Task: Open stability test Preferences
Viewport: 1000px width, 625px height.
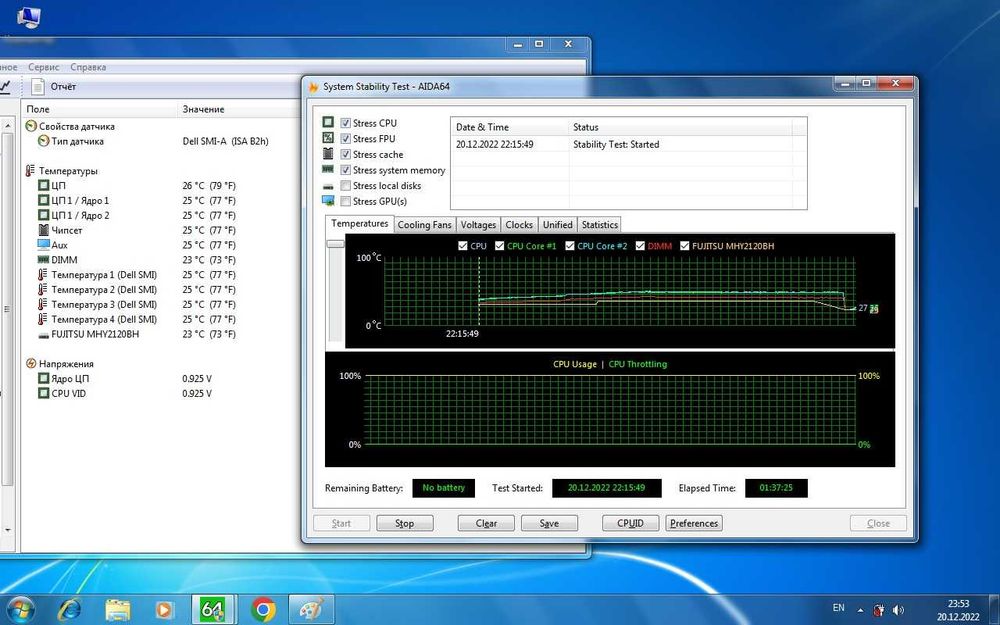Action: click(694, 523)
